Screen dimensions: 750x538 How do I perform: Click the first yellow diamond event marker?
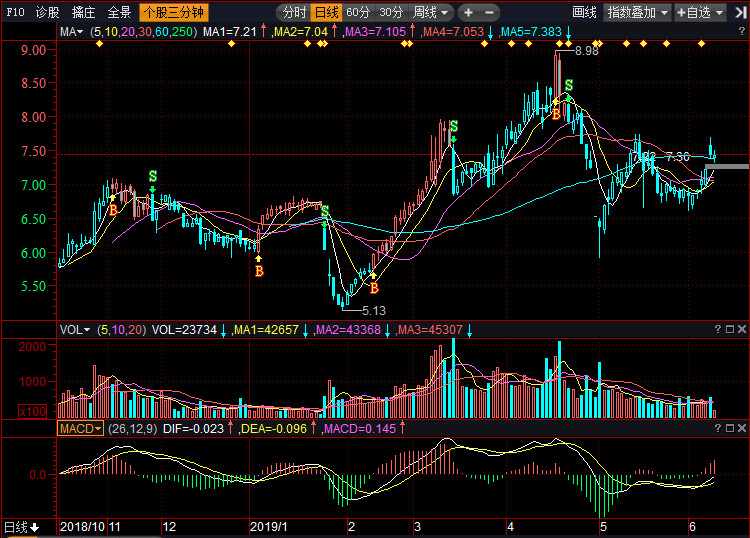(99, 44)
